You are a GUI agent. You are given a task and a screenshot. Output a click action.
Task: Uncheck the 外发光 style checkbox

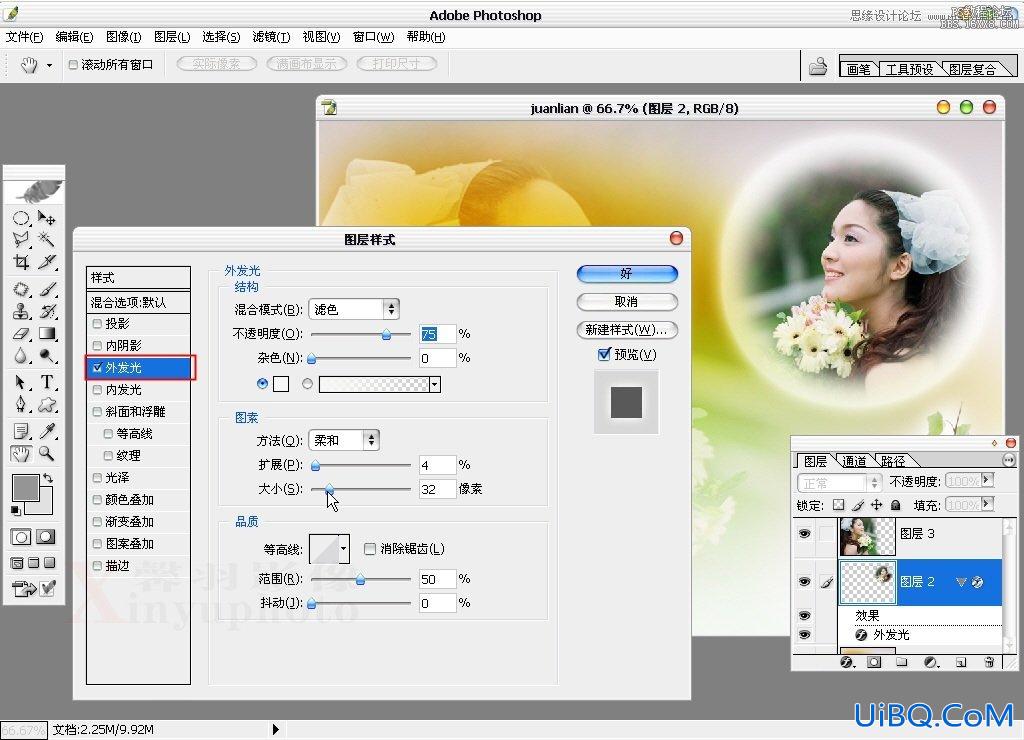click(97, 368)
